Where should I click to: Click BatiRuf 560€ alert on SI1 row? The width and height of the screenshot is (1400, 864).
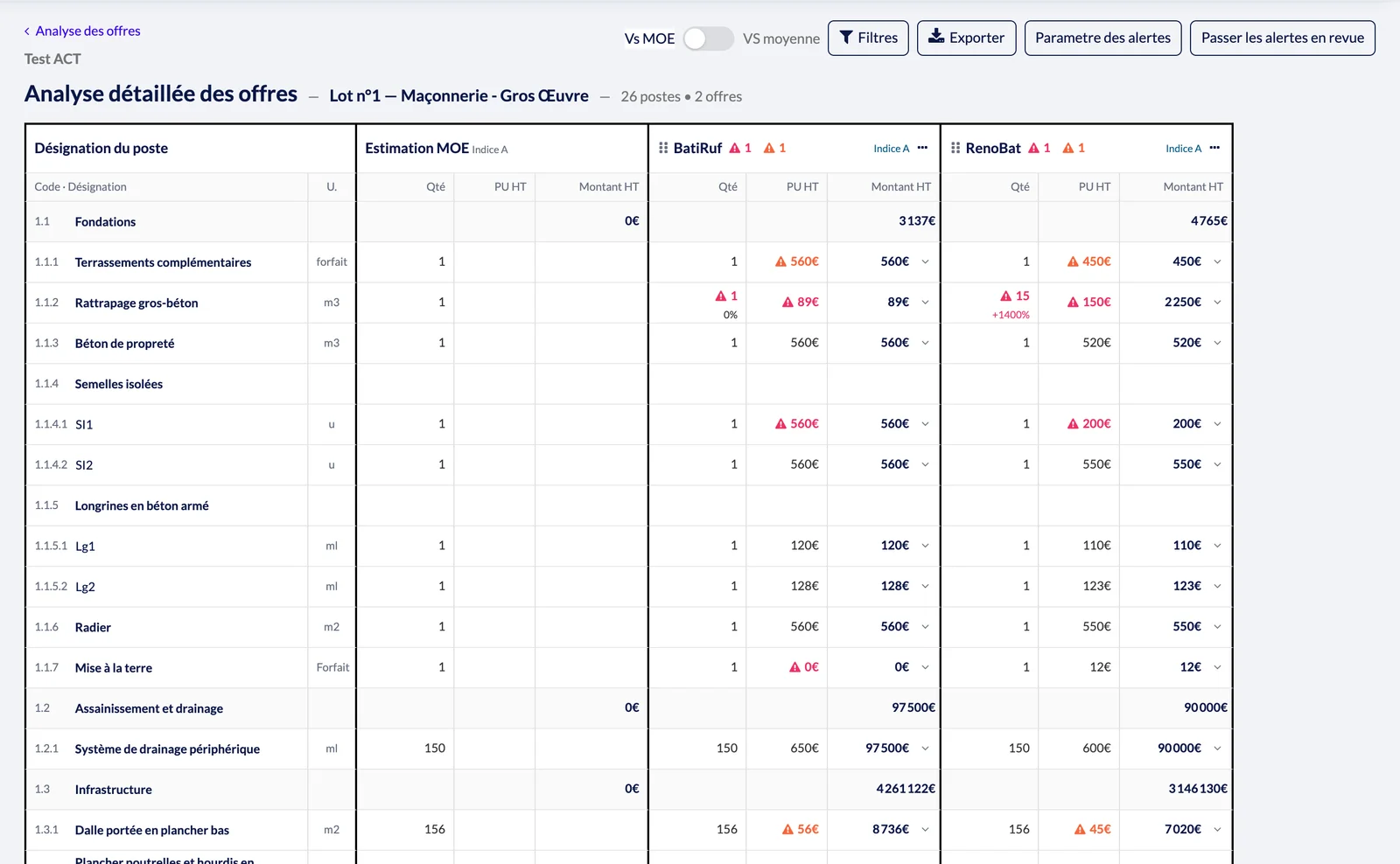coord(796,423)
